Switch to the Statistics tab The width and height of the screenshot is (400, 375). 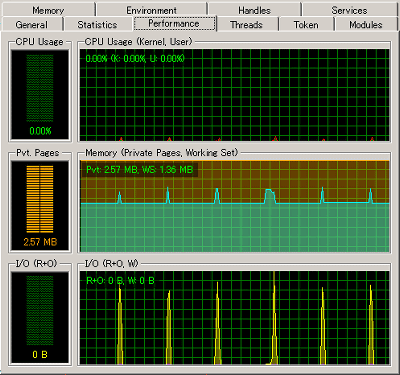click(97, 25)
